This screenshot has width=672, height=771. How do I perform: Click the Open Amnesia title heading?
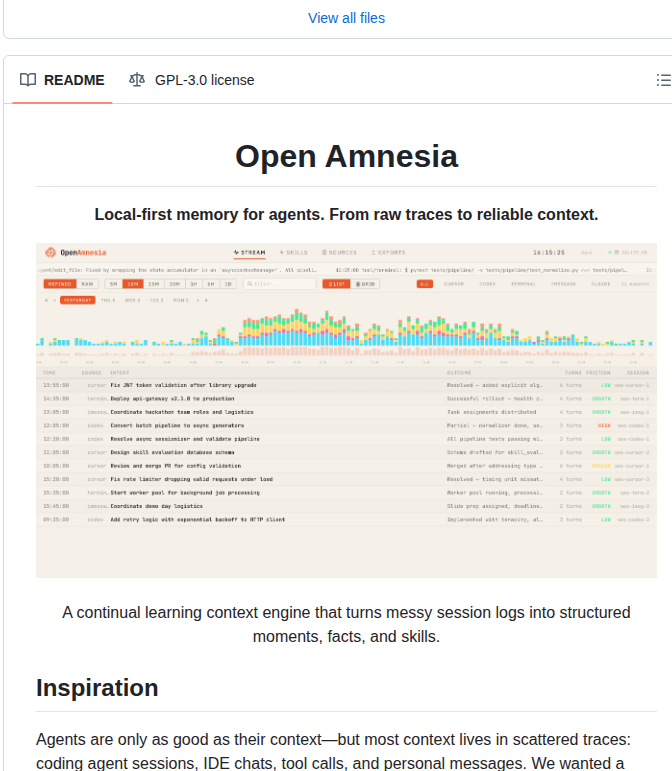[346, 156]
